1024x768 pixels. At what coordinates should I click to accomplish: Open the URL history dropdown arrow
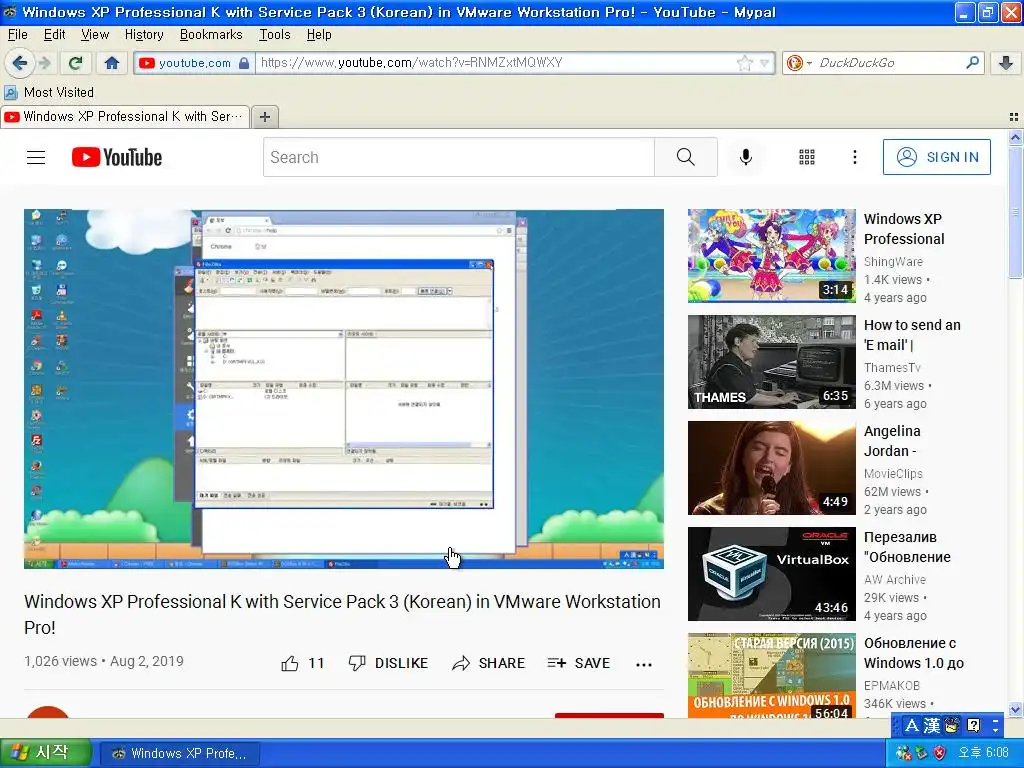tap(764, 63)
